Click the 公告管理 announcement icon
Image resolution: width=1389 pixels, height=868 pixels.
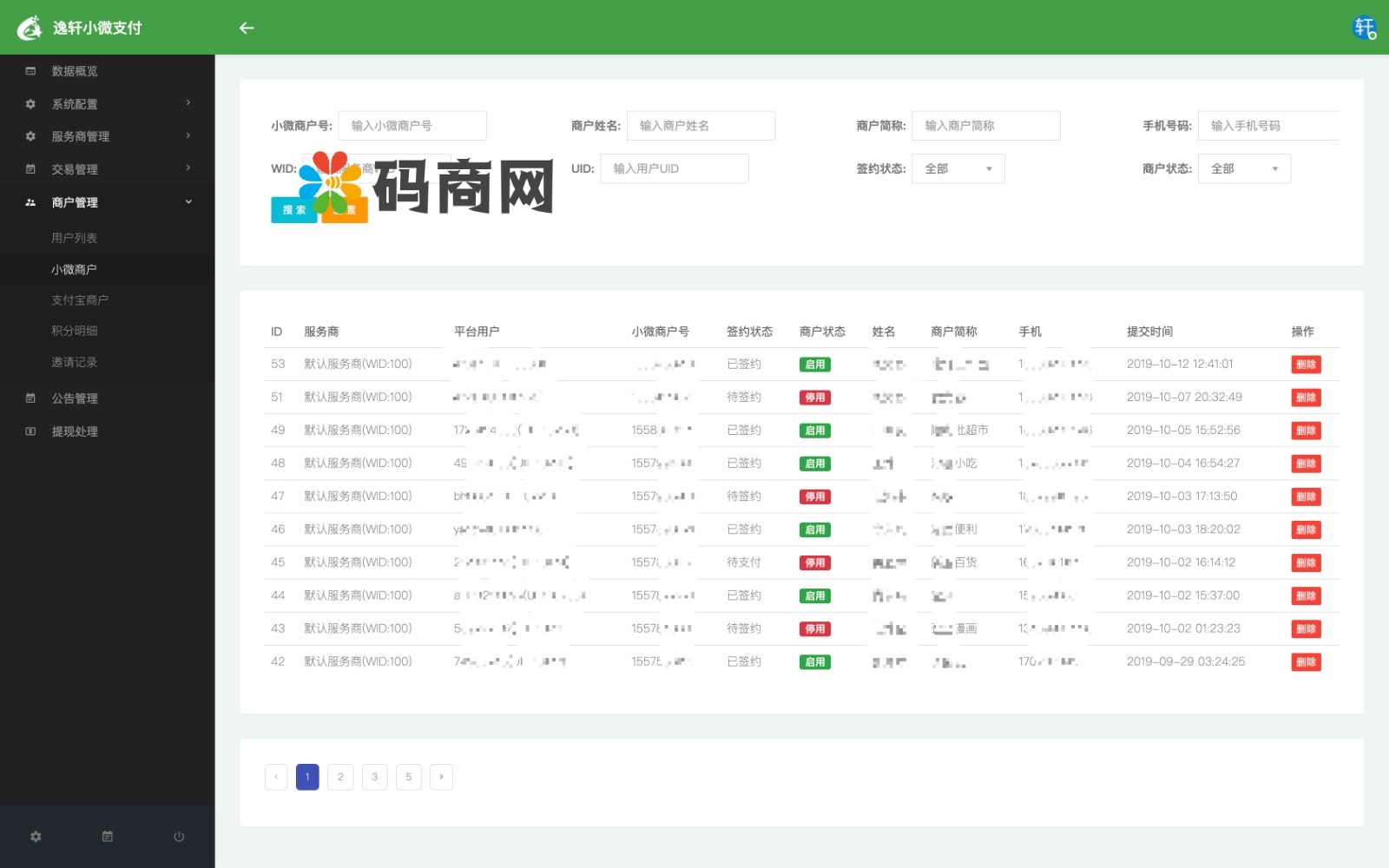(31, 398)
